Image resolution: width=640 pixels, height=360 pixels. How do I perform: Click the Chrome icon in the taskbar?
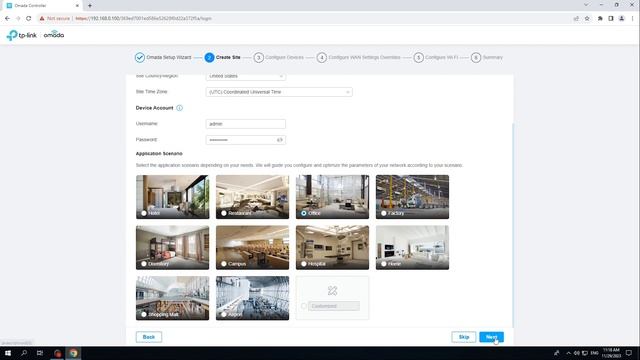[73, 353]
